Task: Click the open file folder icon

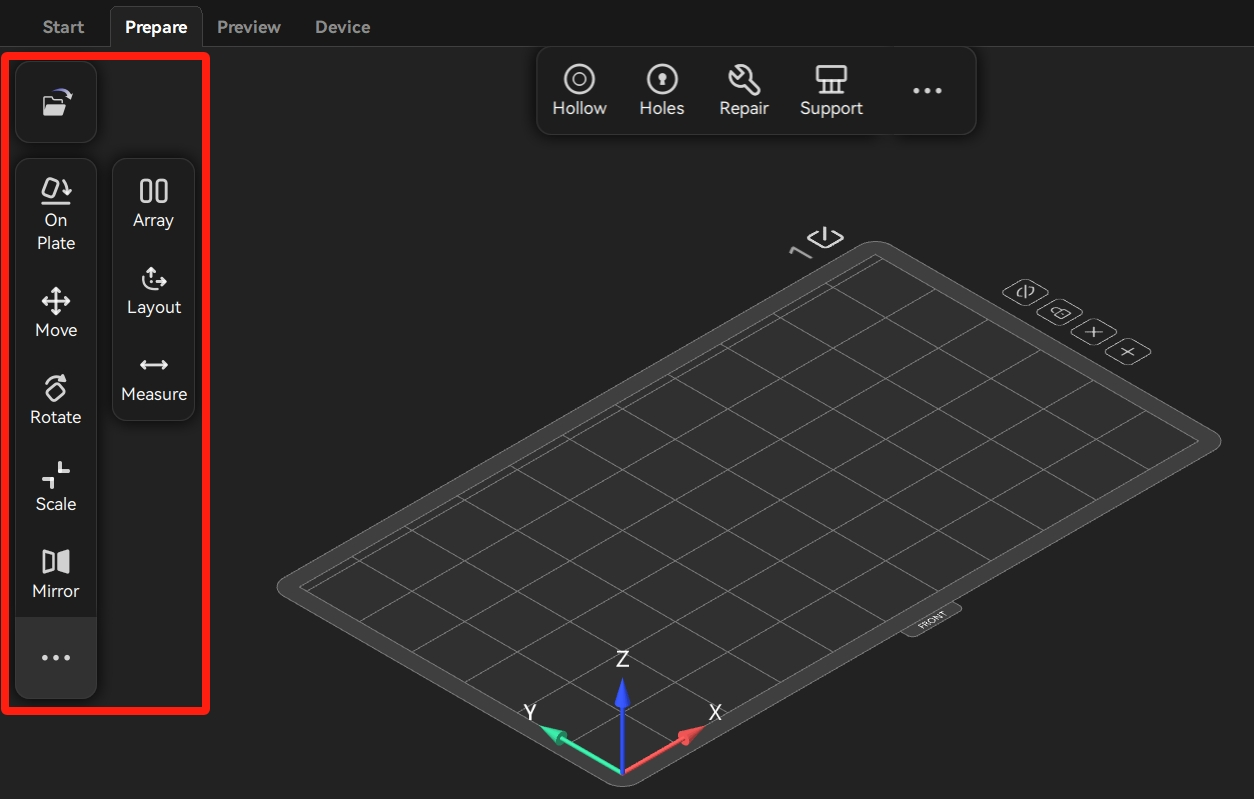Action: pos(56,103)
